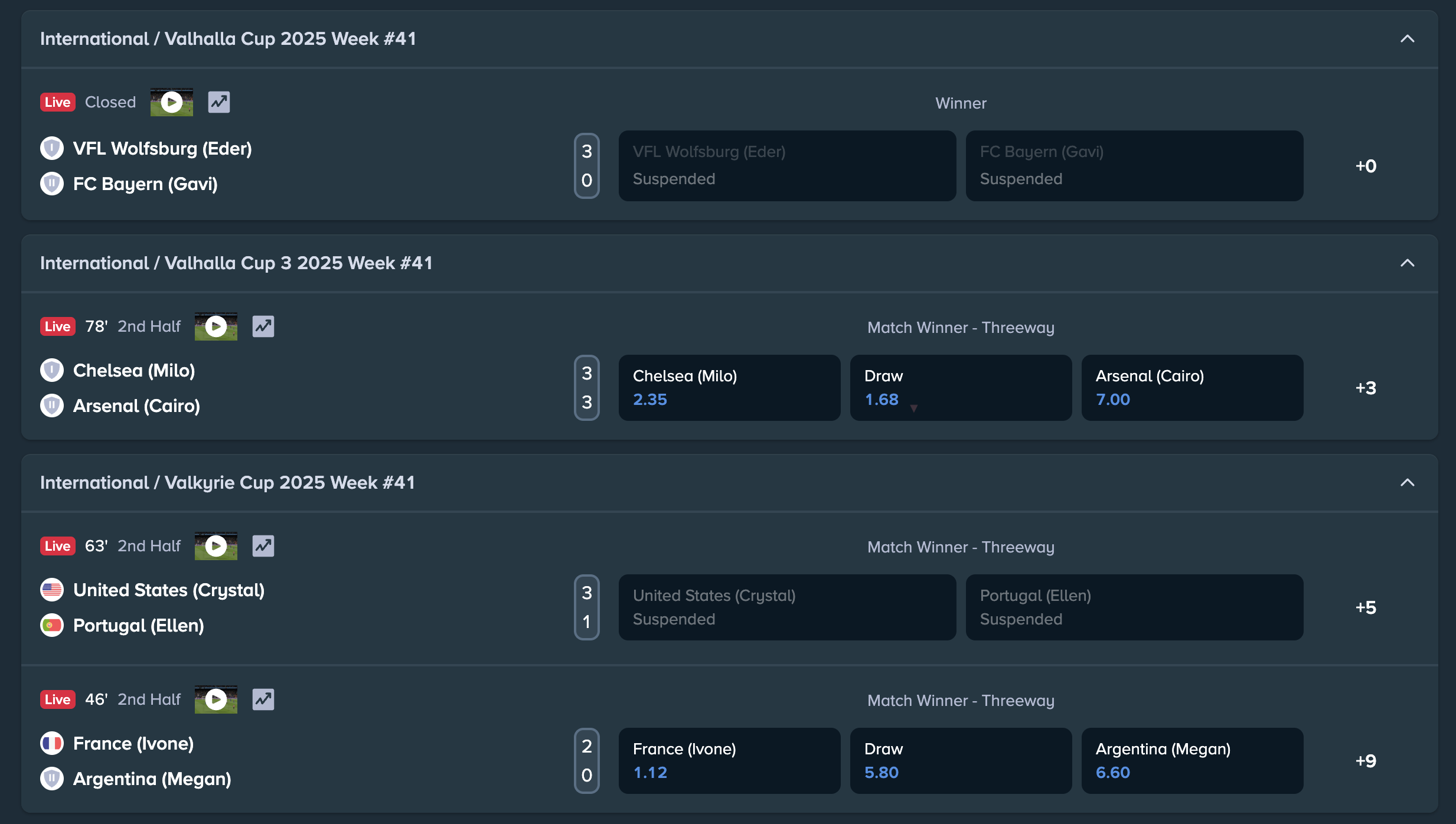The height and width of the screenshot is (824, 1456).
Task: Open statistics chart for United States vs Portugal
Action: coord(263,546)
